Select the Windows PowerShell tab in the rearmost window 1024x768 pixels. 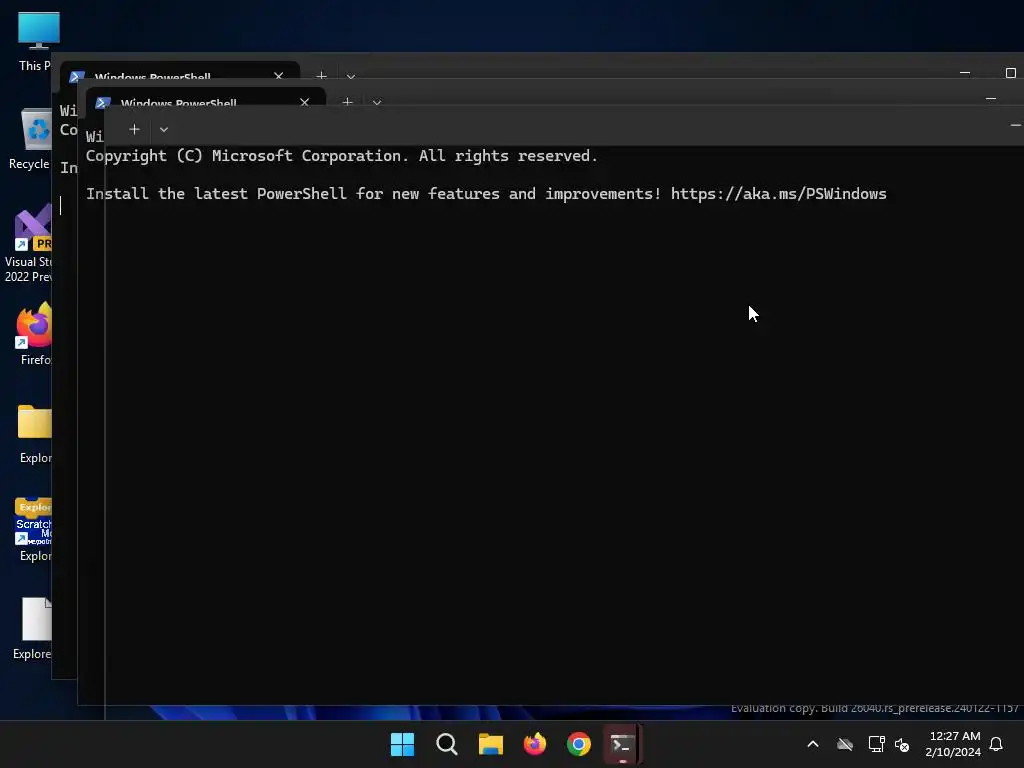pos(180,72)
